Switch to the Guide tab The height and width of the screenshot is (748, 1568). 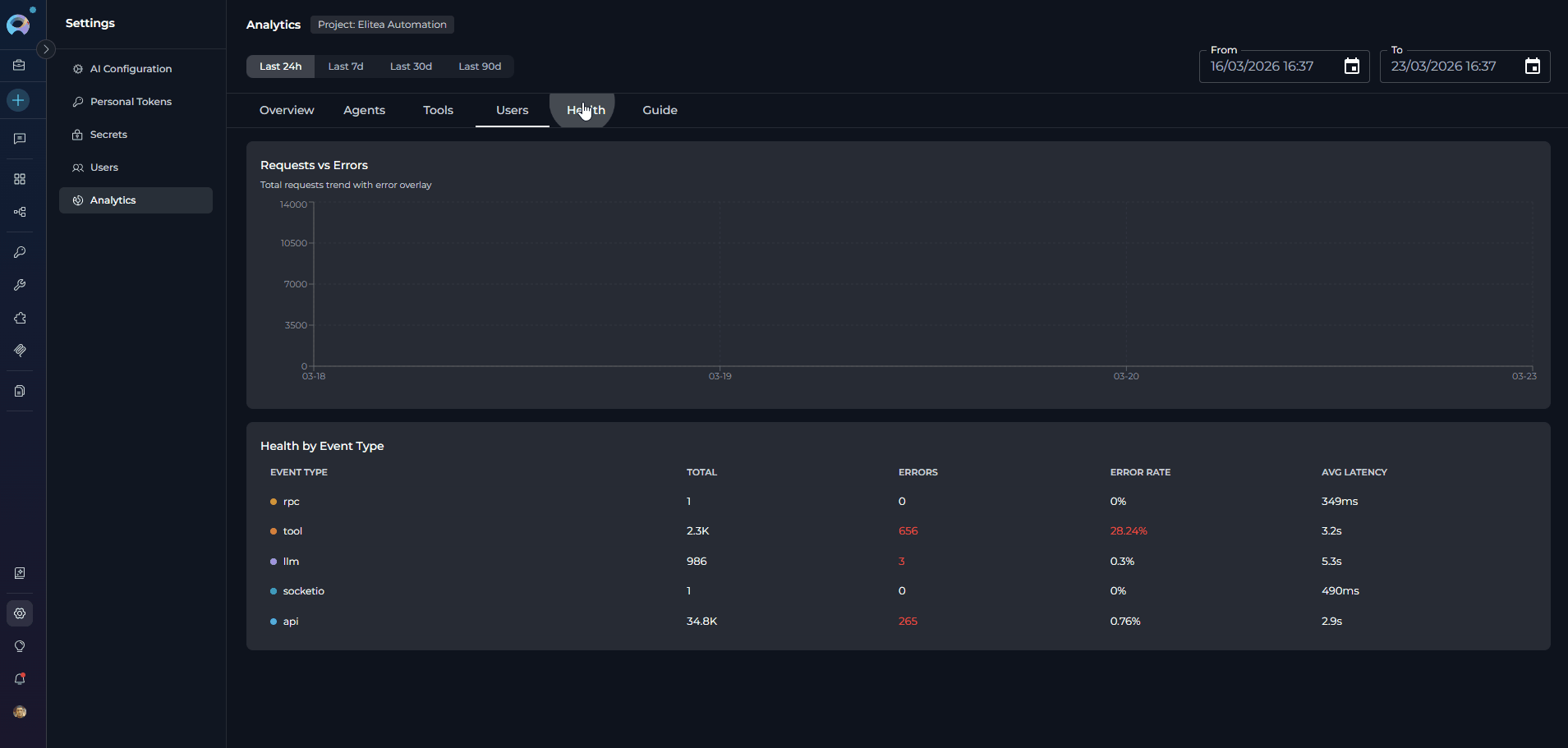(660, 110)
